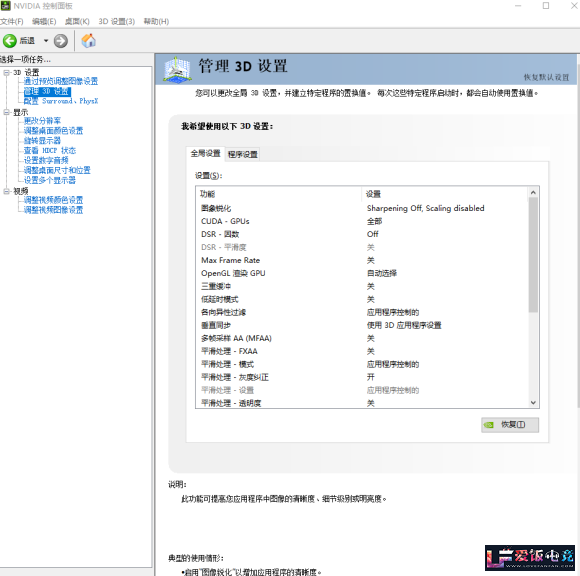Screen dimensions: 580x576
Task: Go to home via house icon
Action: click(x=88, y=40)
